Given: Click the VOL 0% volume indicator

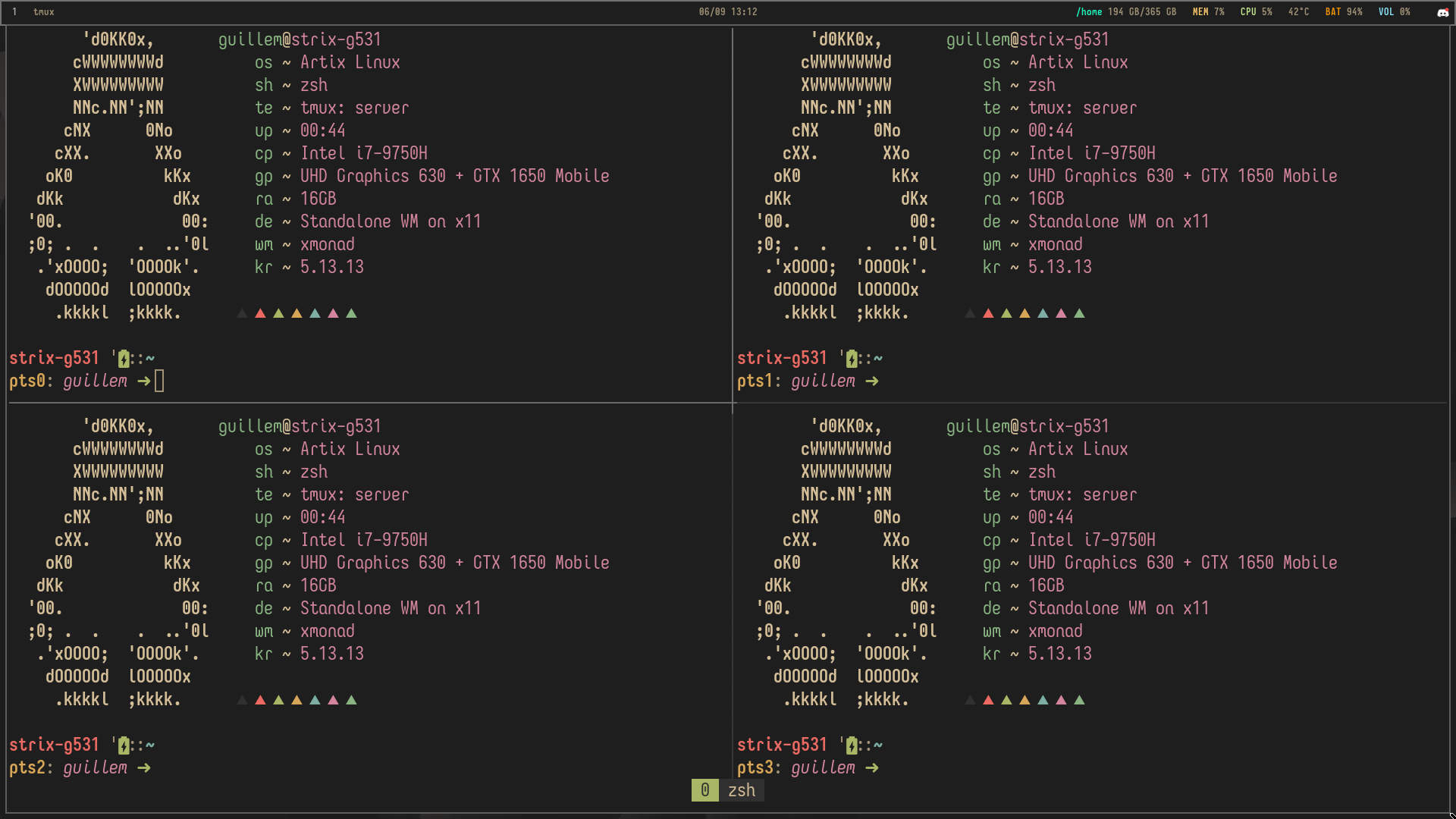Looking at the screenshot, I should 1394,12.
